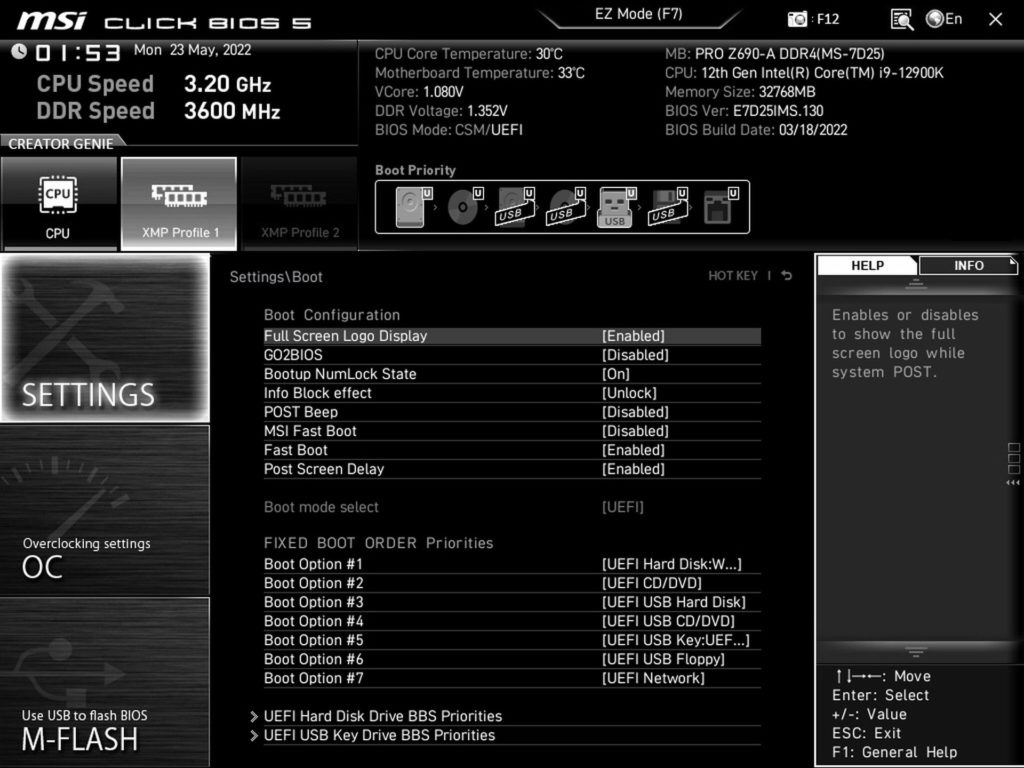The height and width of the screenshot is (768, 1024).
Task: Click the USB key boot priority icon
Action: coord(616,207)
